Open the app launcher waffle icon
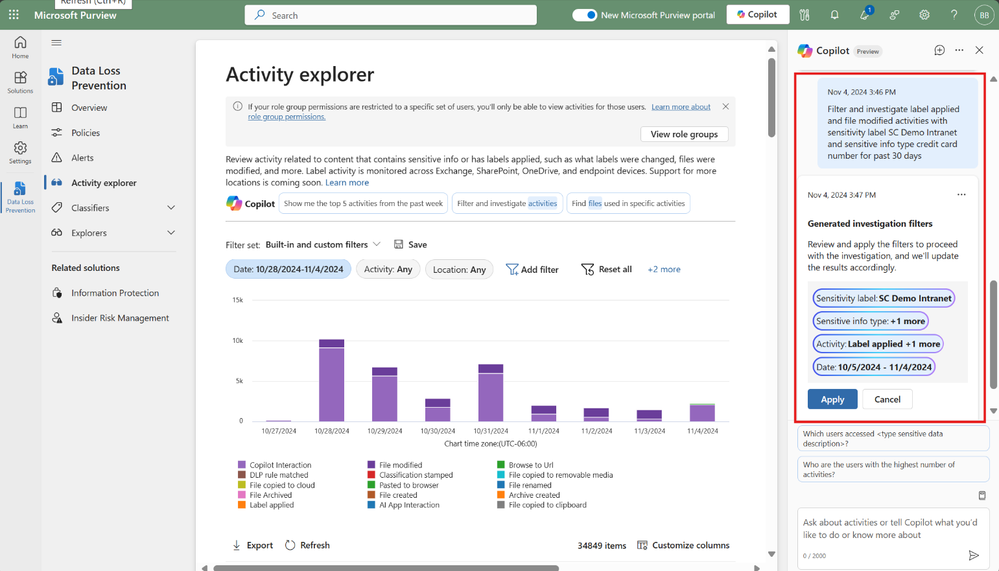Image resolution: width=999 pixels, height=571 pixels. click(x=13, y=15)
